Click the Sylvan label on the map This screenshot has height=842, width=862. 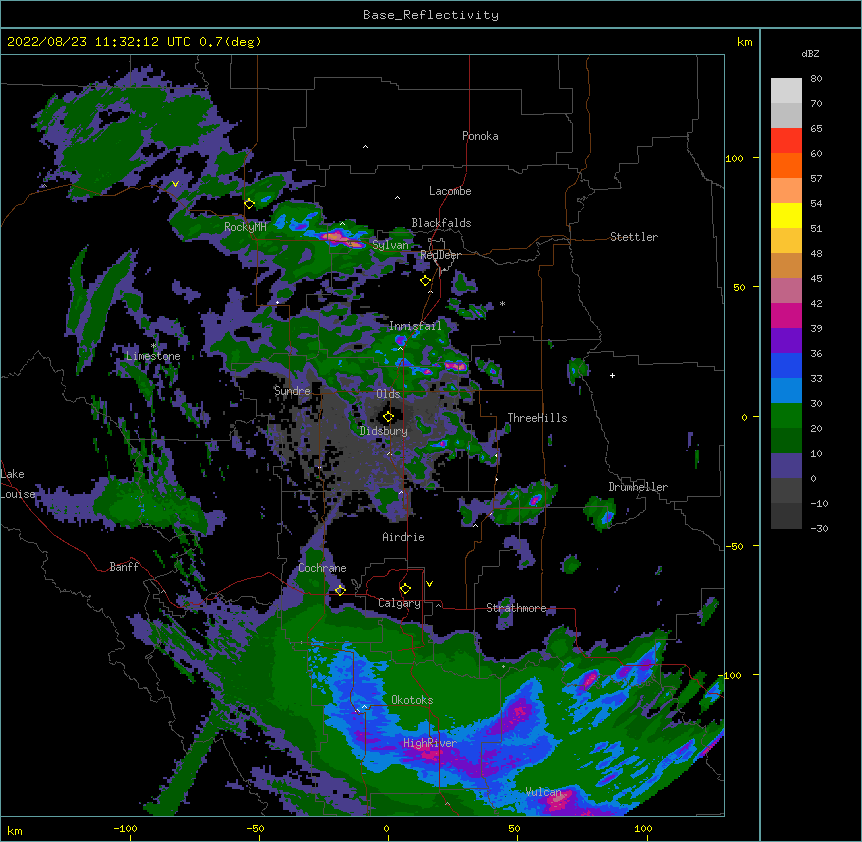click(390, 245)
